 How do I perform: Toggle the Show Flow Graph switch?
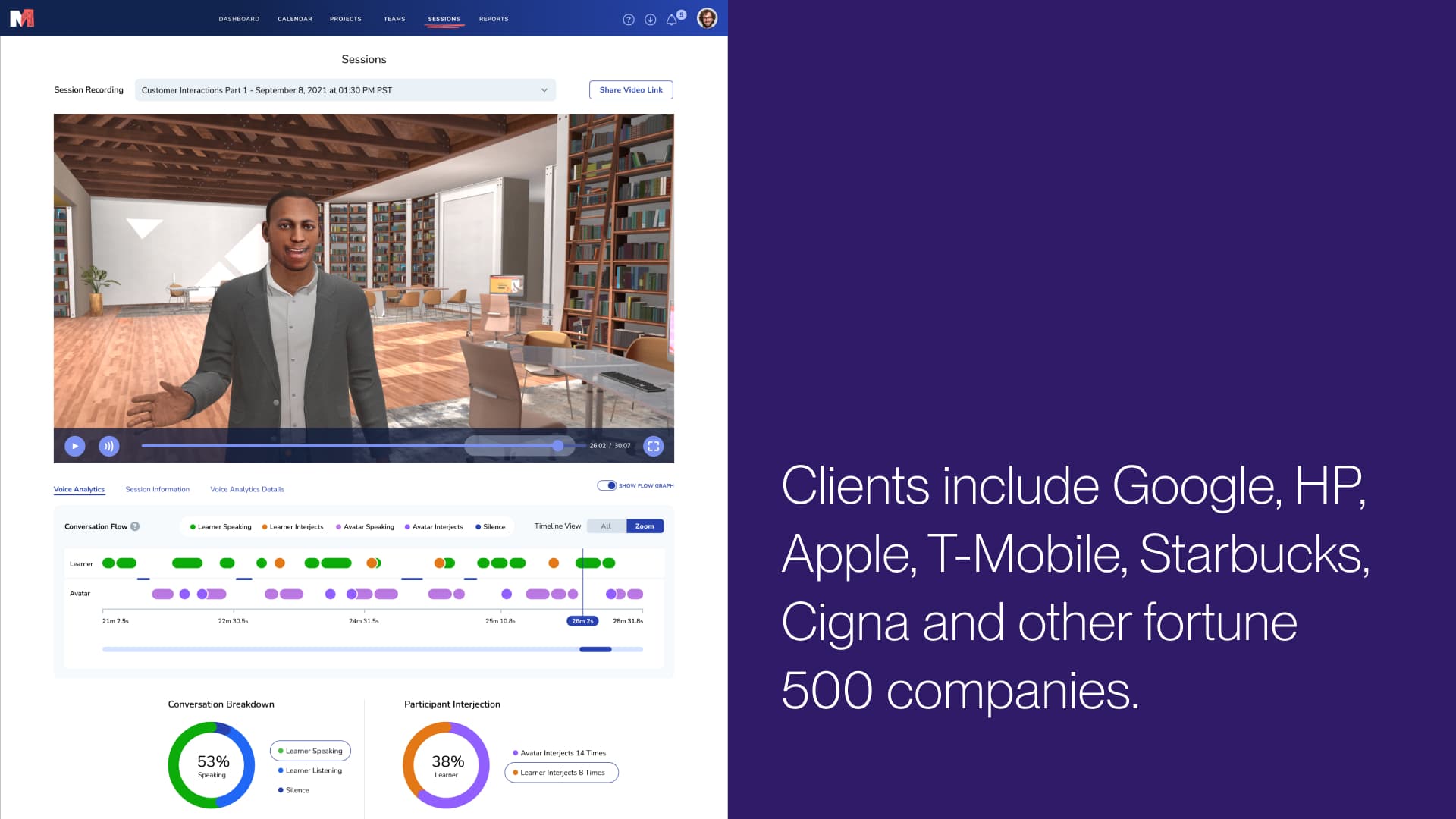click(x=607, y=485)
